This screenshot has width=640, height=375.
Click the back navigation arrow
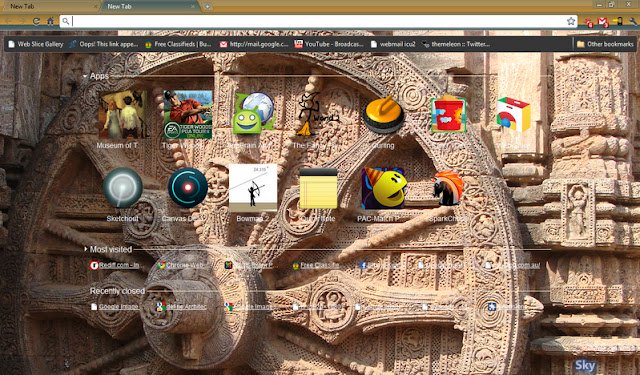9,21
